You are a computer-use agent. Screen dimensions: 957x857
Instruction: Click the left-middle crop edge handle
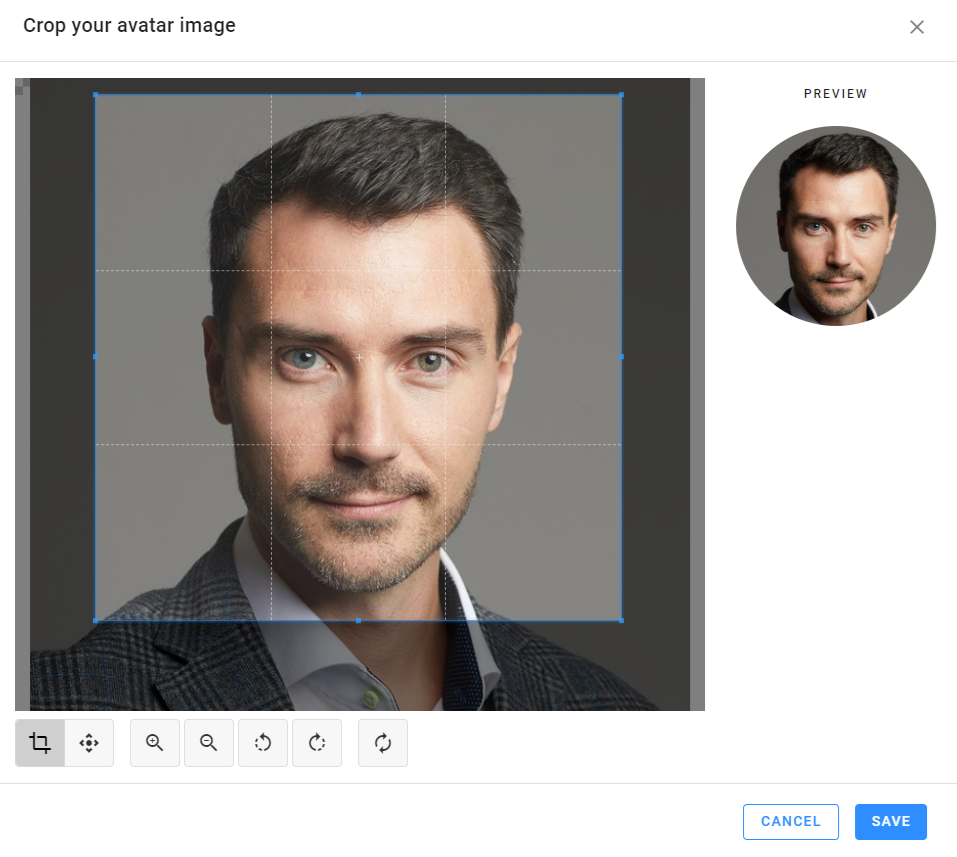pyautogui.click(x=96, y=357)
